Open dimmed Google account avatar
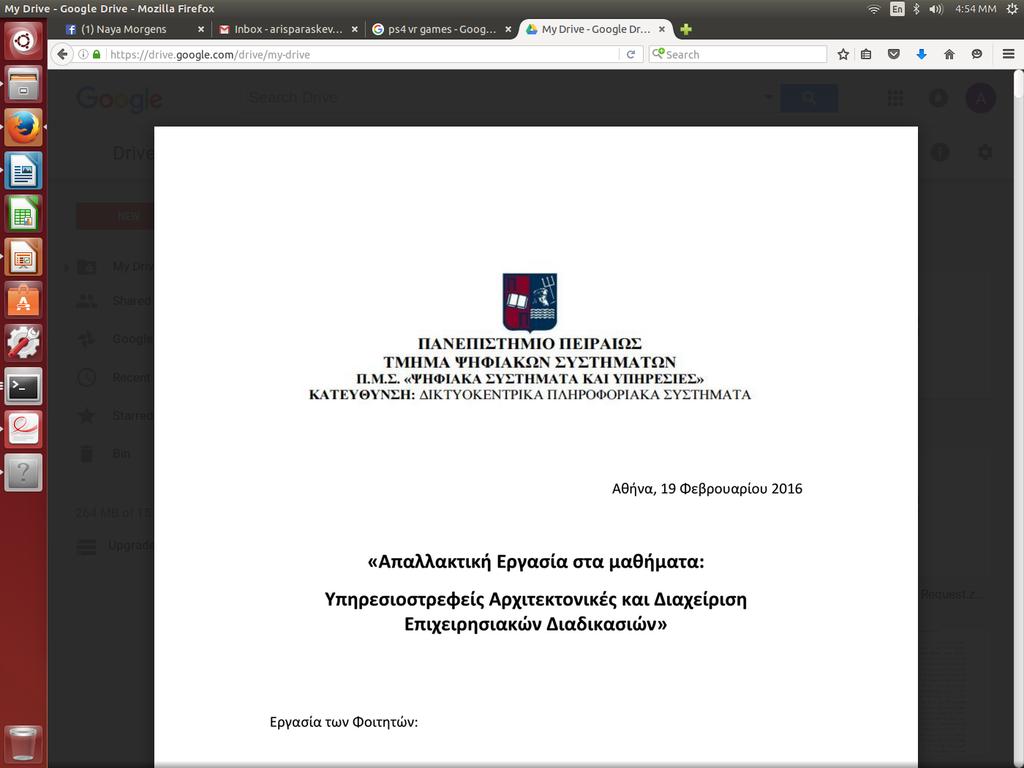The width and height of the screenshot is (1024, 768). pos(980,98)
